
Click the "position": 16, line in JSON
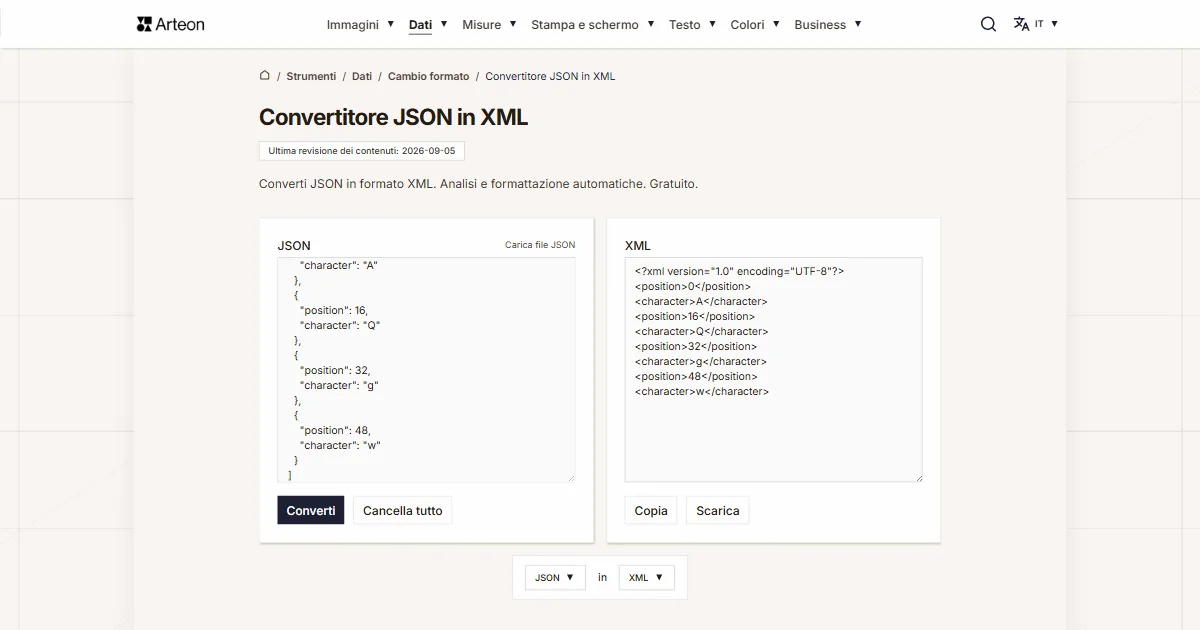[x=334, y=310]
